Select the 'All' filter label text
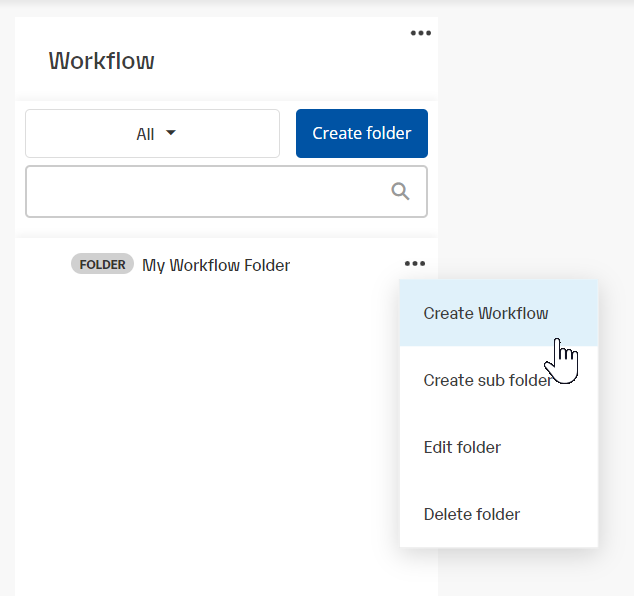The image size is (634, 596). [145, 134]
